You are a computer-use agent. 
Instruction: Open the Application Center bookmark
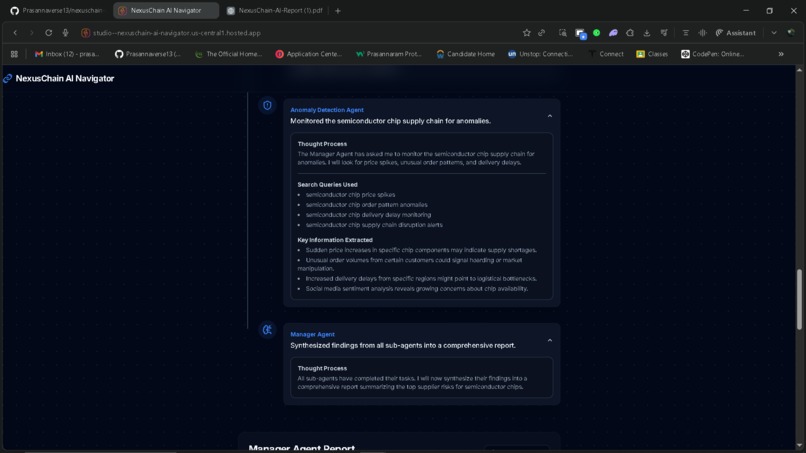[308, 54]
